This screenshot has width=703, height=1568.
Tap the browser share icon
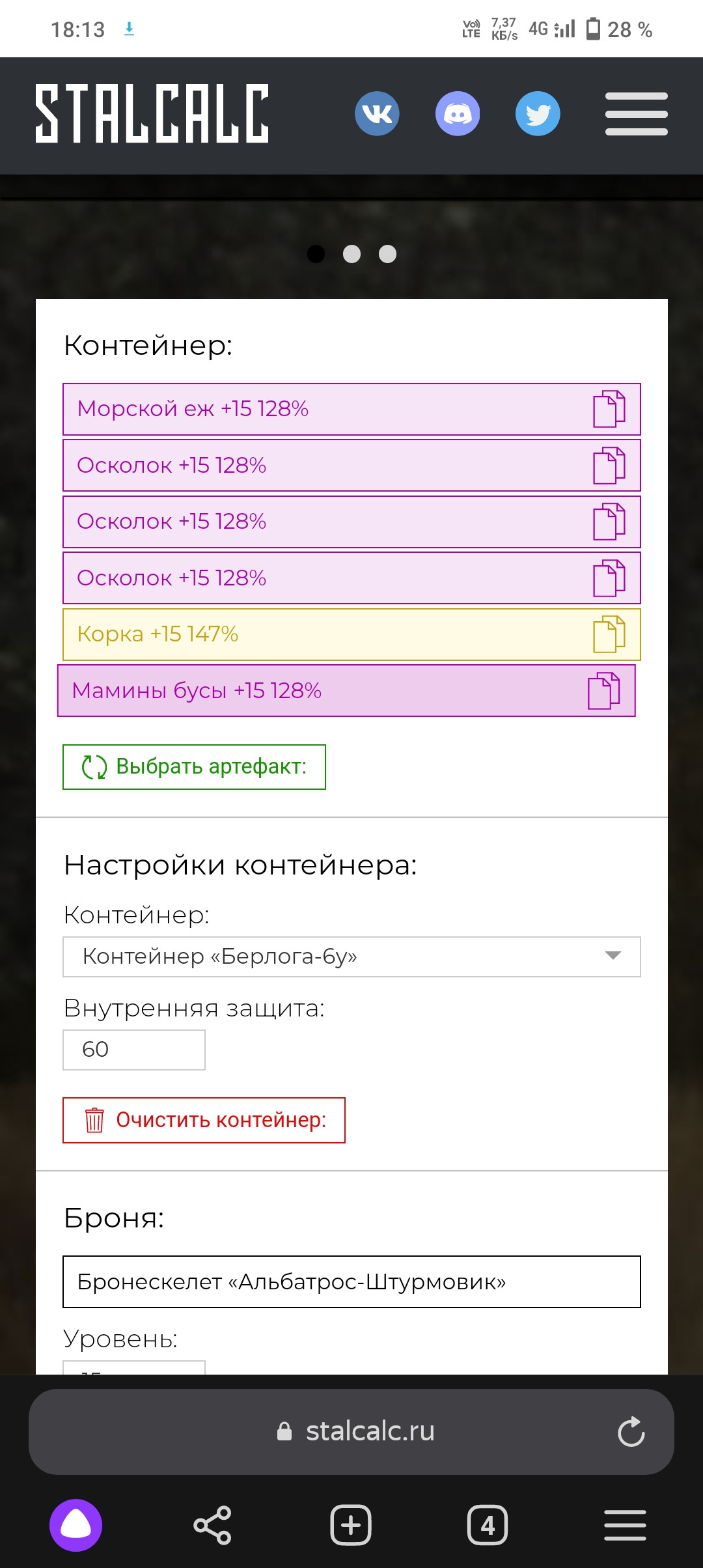pyautogui.click(x=212, y=1525)
